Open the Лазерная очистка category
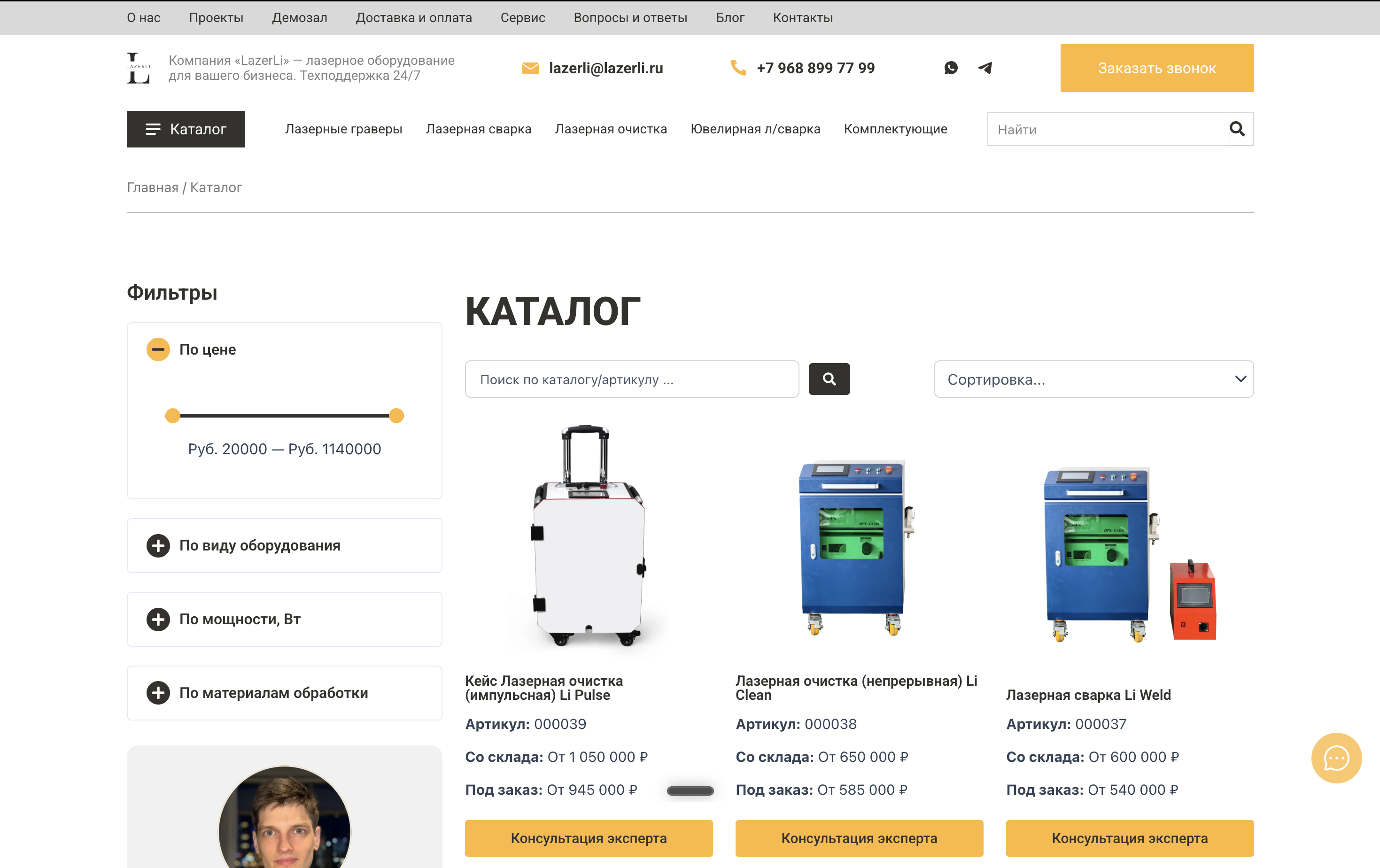This screenshot has height=868, width=1380. 611,129
